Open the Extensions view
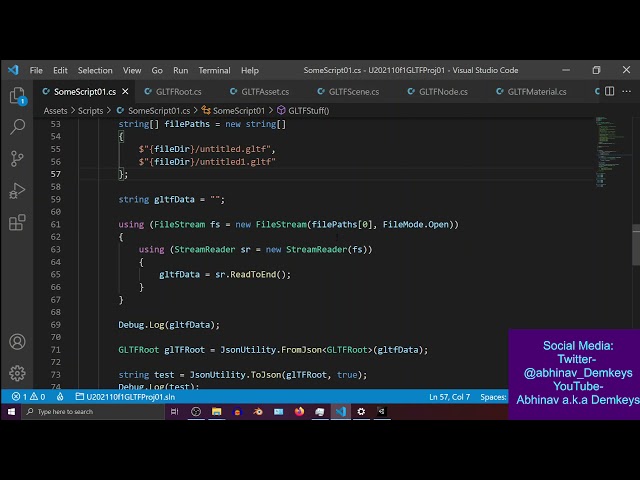The image size is (640, 480). coord(18,222)
